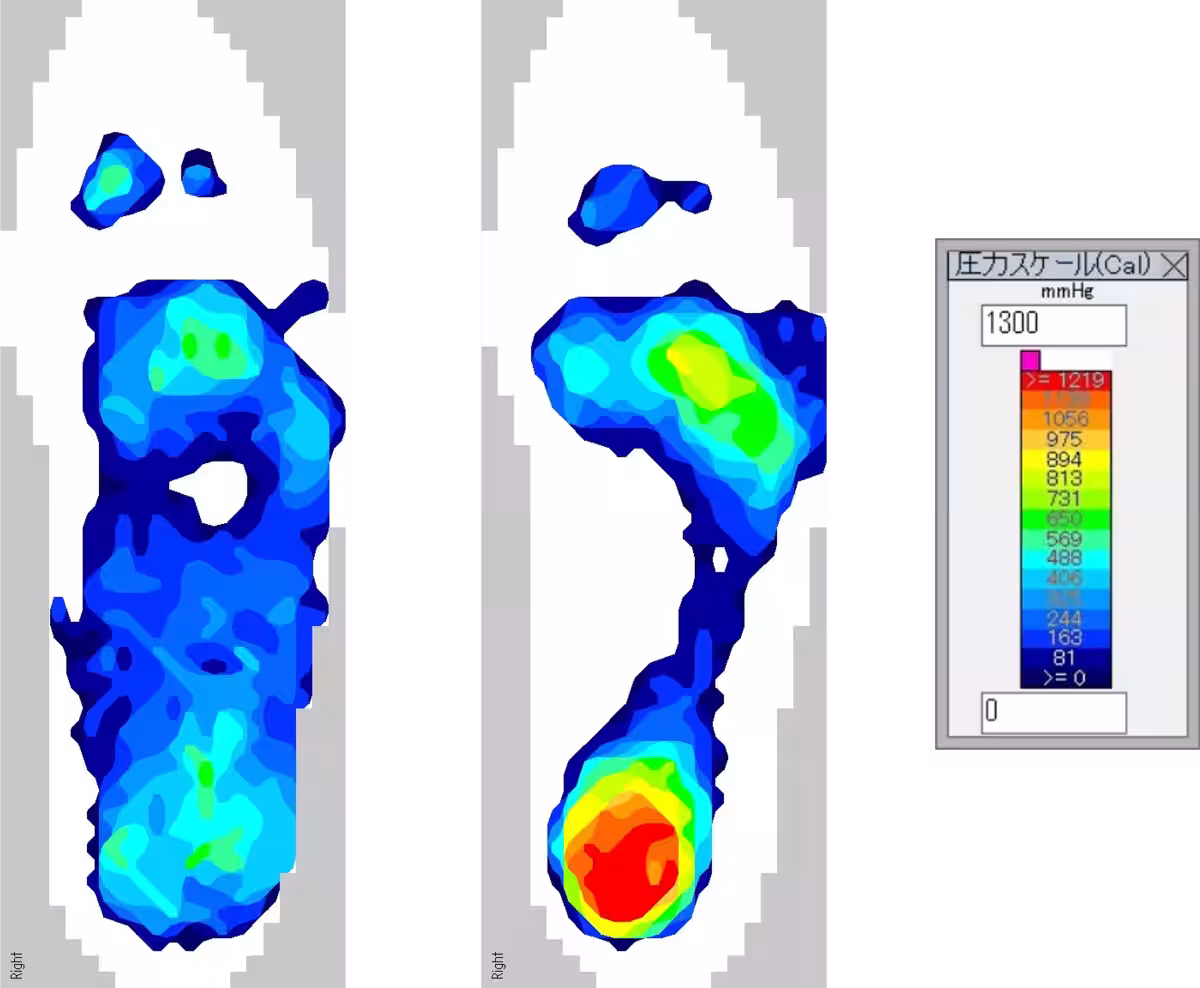Click the red heel peak in right pressure map
The height and width of the screenshot is (988, 1200).
[625, 860]
